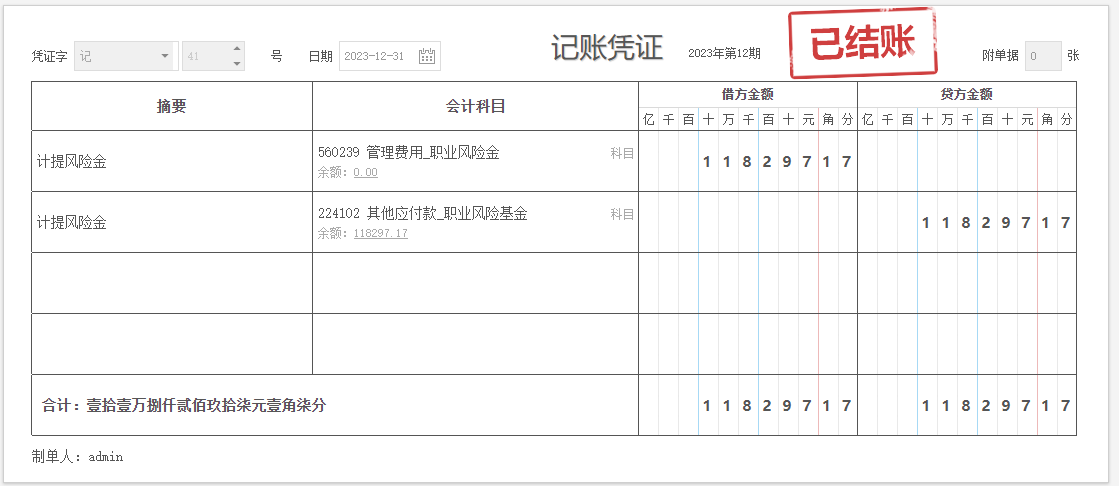Click the 附单据 count input box
Screen dimensions: 1119x486
click(x=1042, y=57)
